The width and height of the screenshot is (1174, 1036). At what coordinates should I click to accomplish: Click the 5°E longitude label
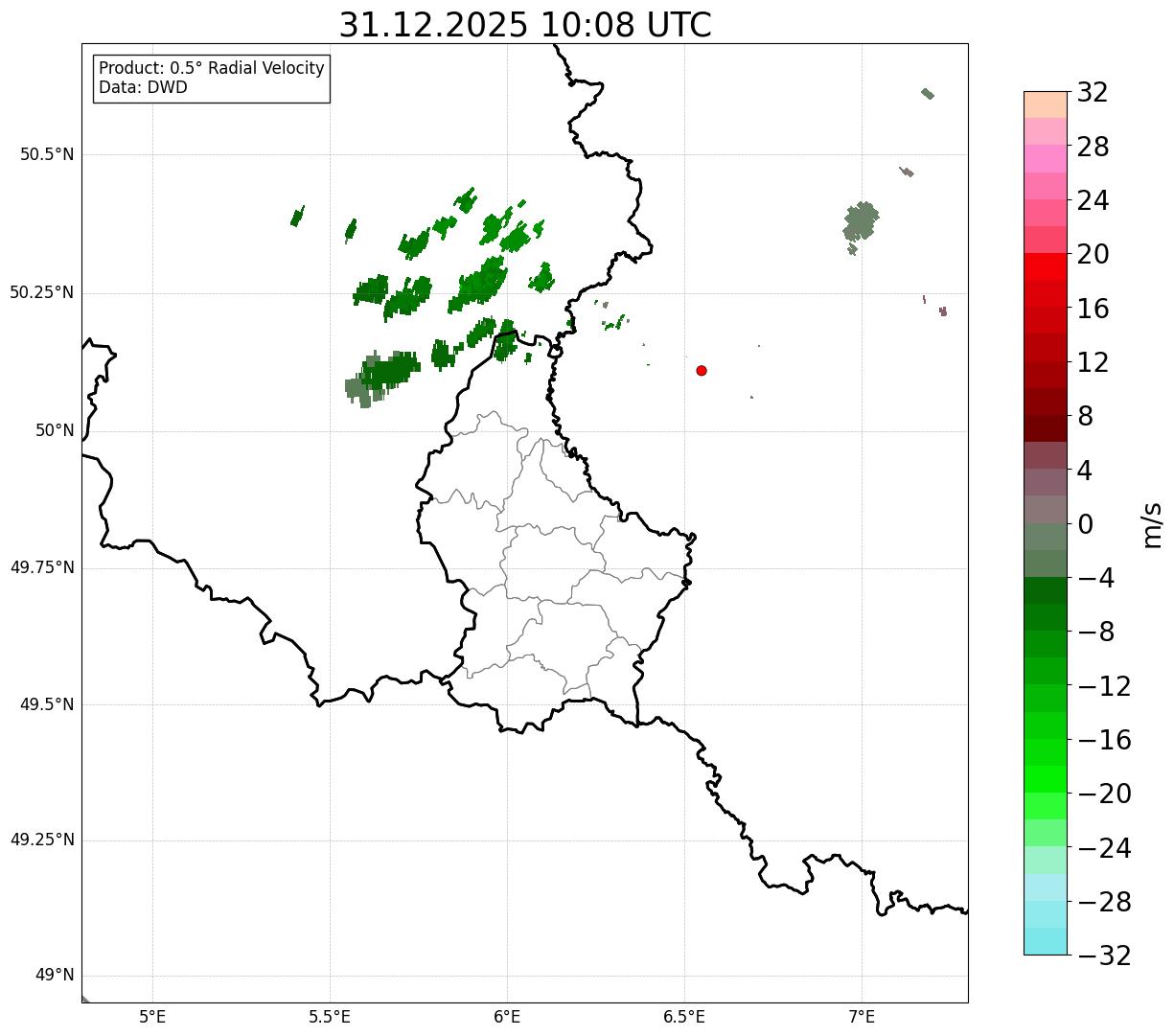pos(152,1017)
